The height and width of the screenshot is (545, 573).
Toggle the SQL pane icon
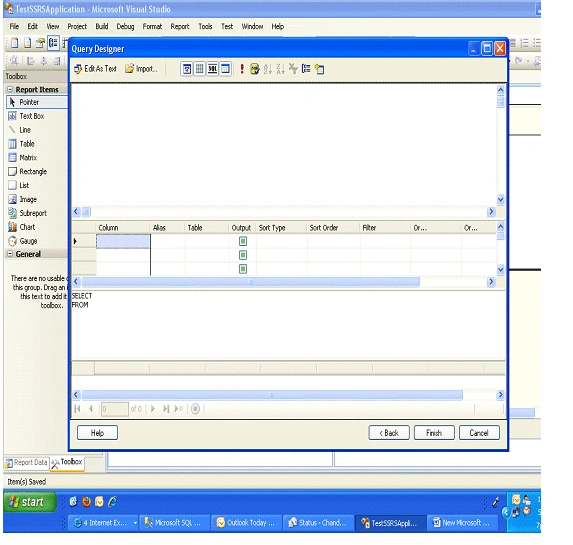click(x=212, y=69)
